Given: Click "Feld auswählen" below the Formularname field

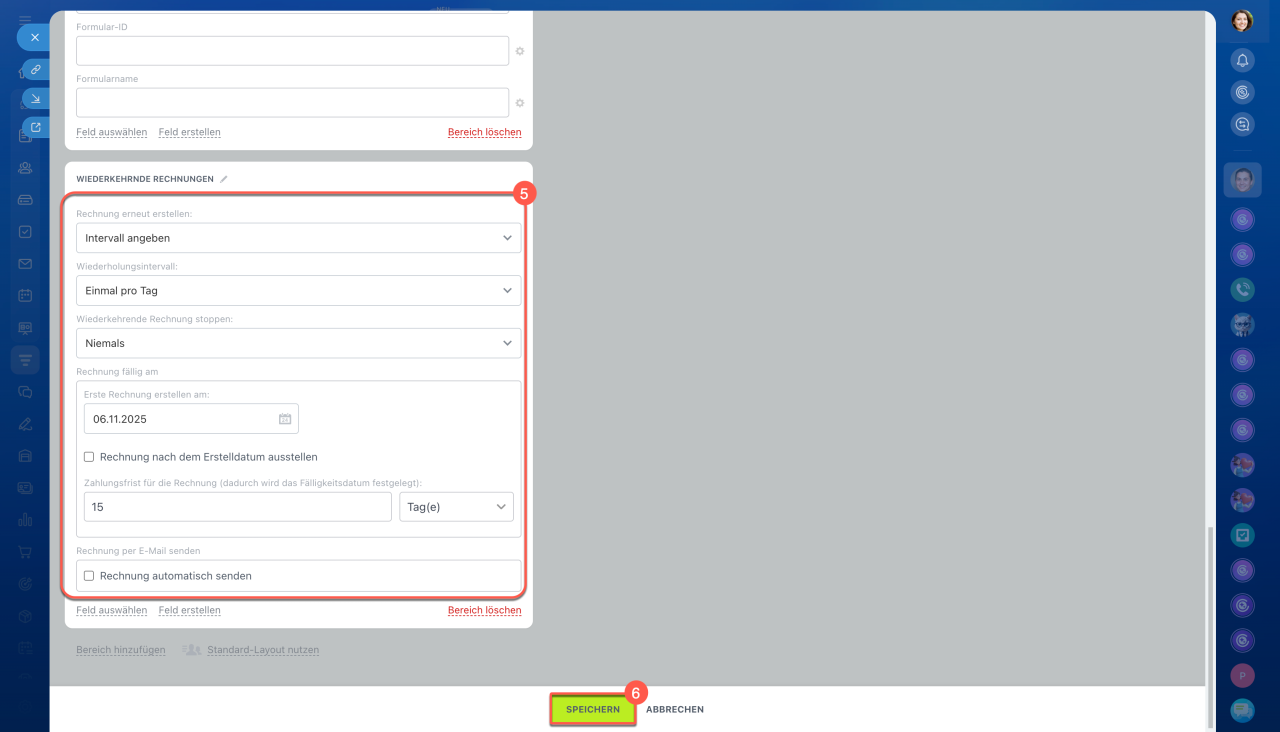Looking at the screenshot, I should [x=112, y=132].
